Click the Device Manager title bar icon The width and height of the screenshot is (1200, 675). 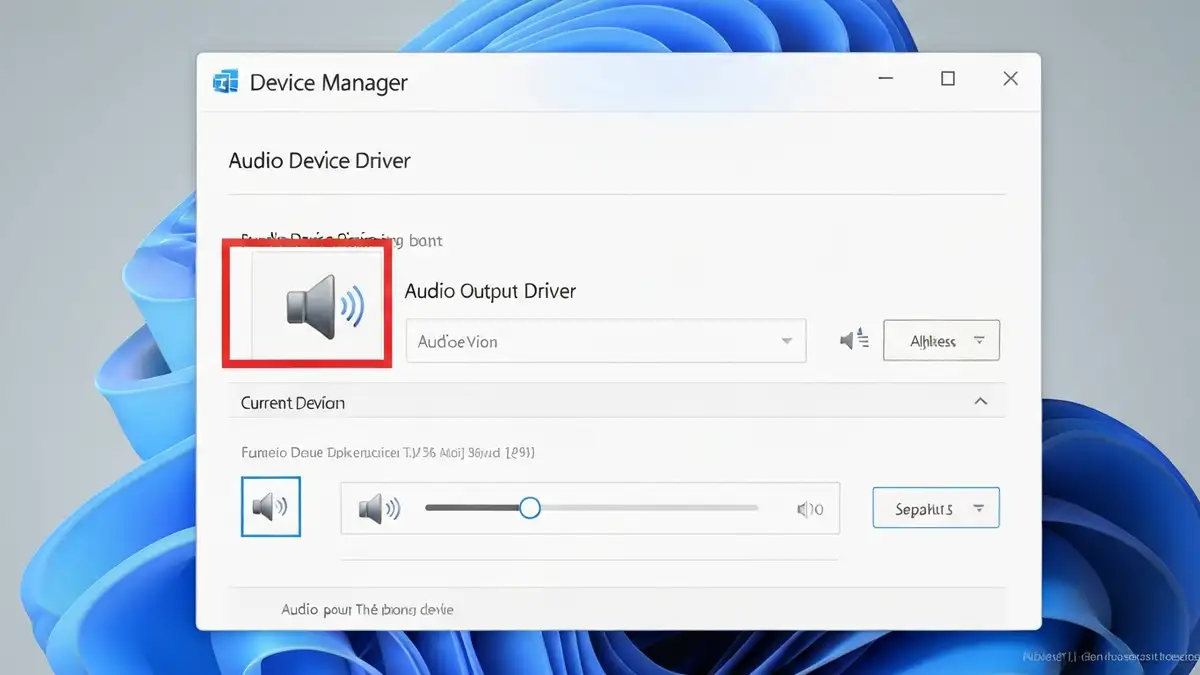point(226,82)
